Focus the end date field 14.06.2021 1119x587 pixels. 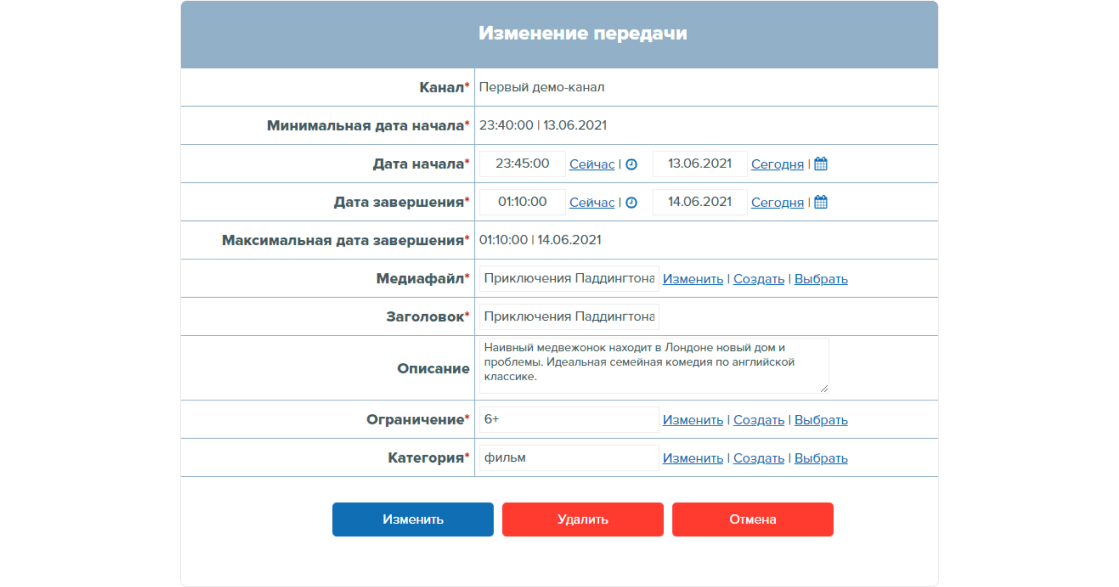point(699,202)
